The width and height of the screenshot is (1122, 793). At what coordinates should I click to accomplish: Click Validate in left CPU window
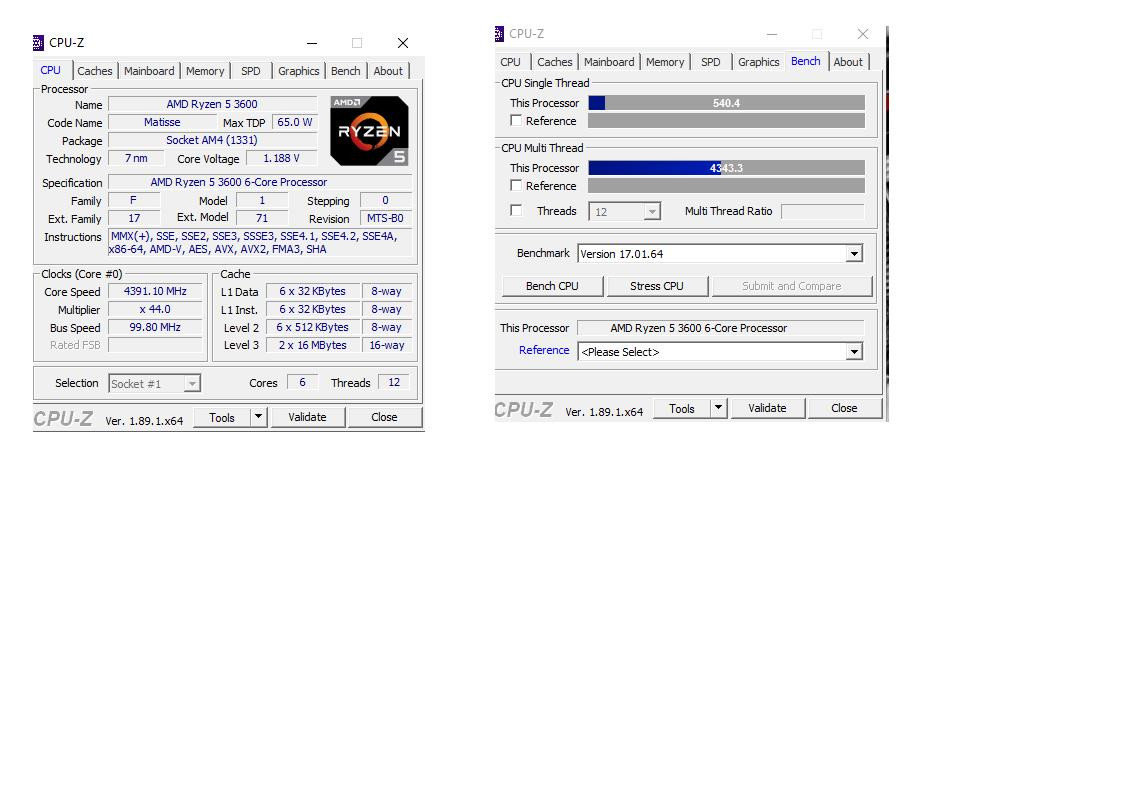[307, 417]
